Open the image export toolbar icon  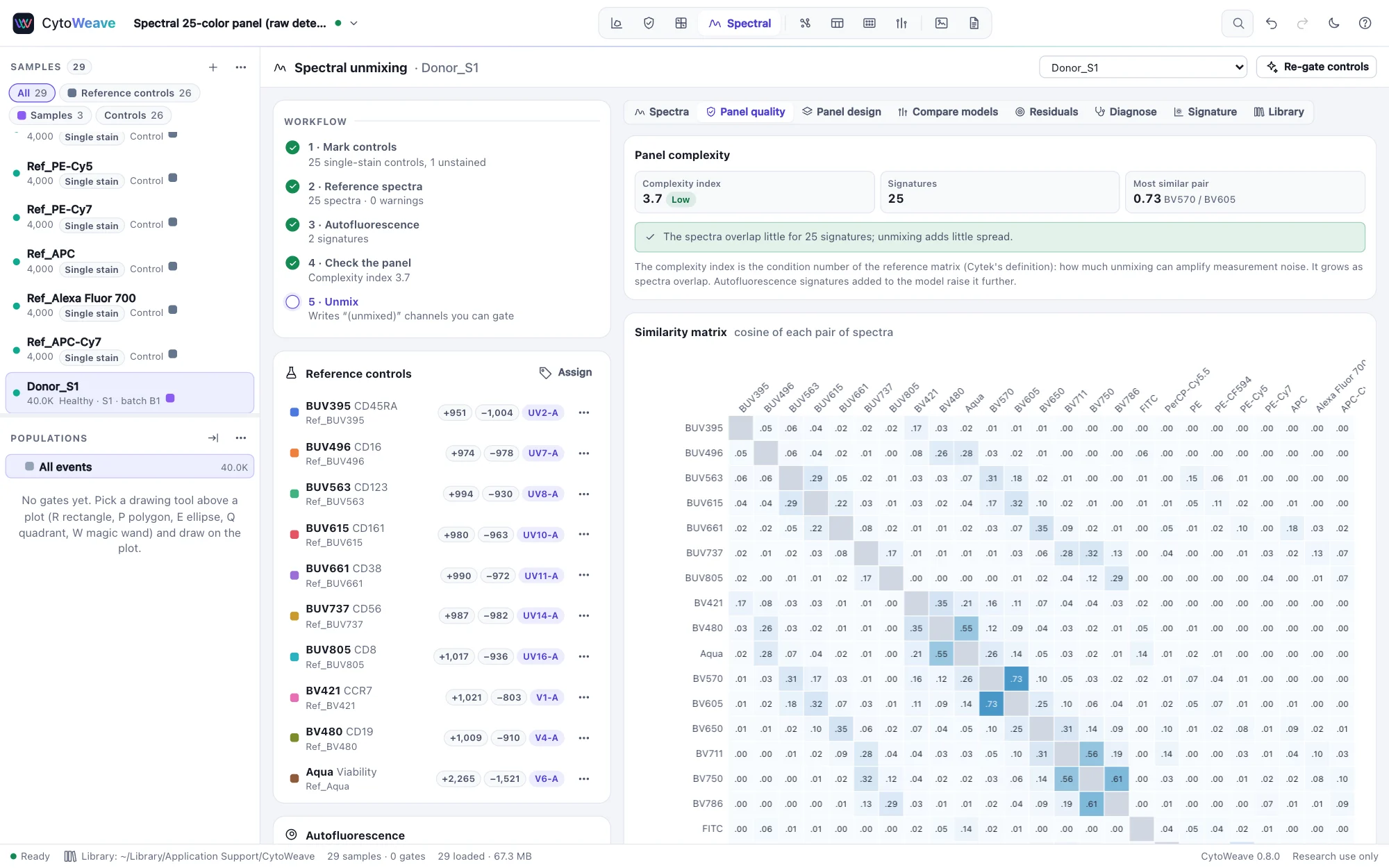942,23
